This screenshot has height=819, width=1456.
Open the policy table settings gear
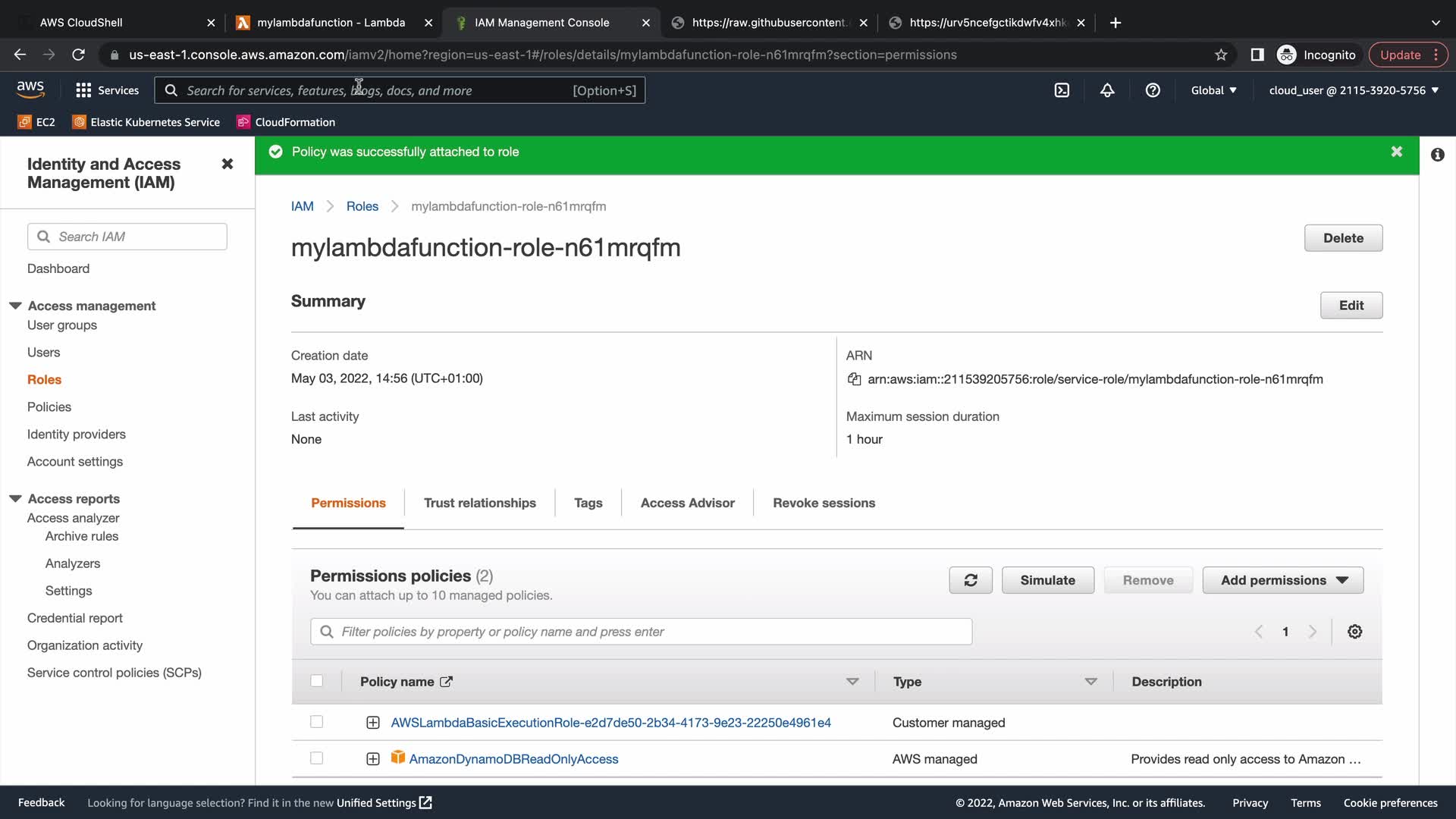pyautogui.click(x=1354, y=632)
